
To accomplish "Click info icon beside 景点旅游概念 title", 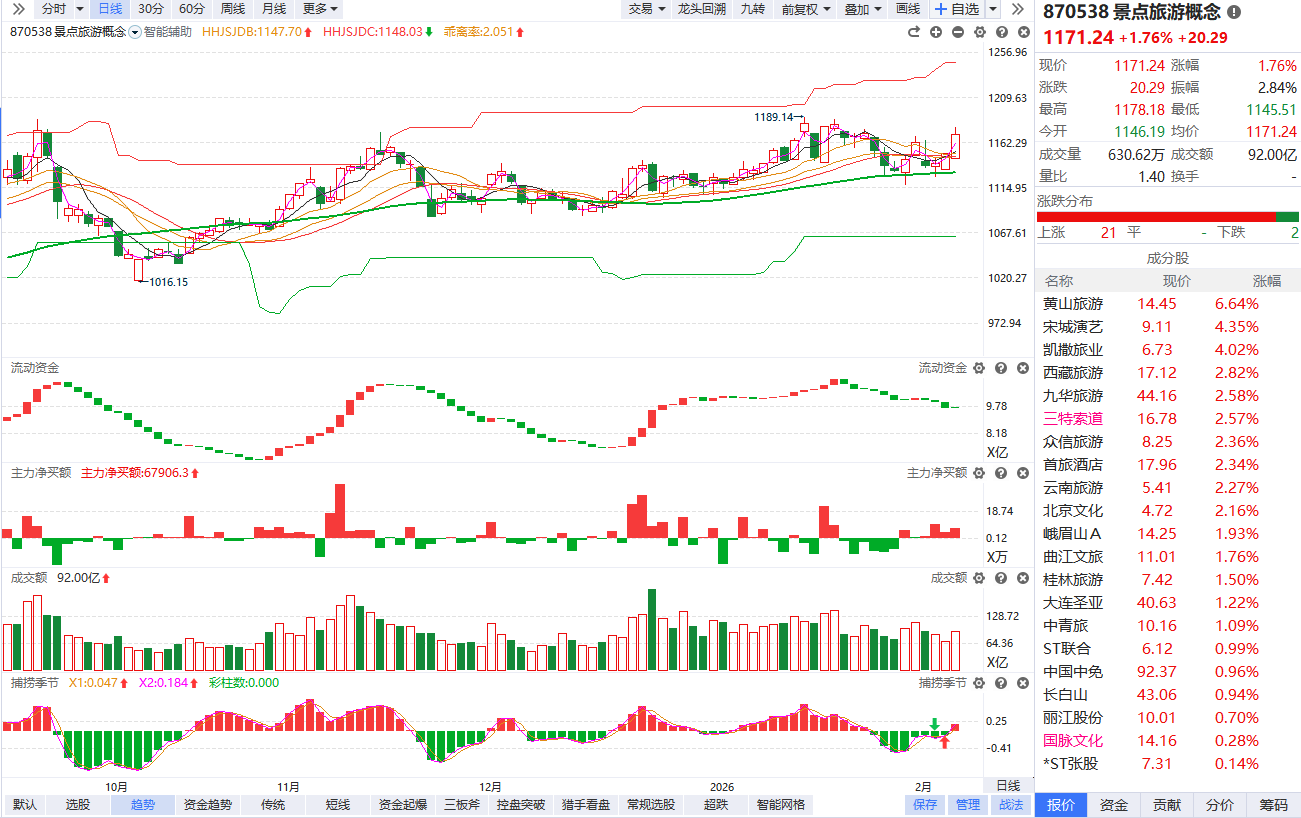I will [1234, 13].
